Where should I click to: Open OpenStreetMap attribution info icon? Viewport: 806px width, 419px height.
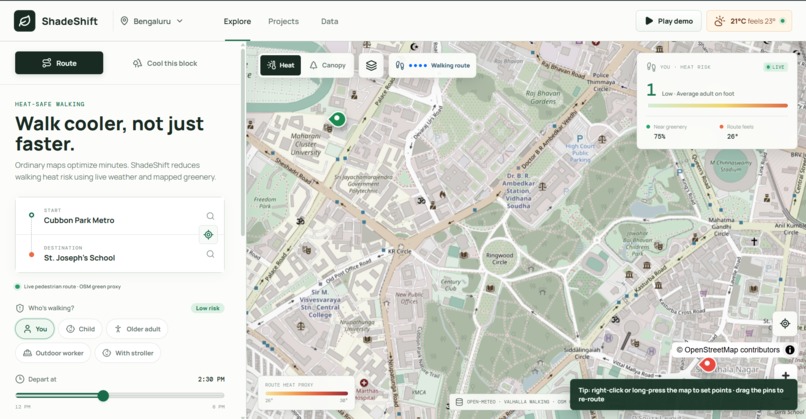[x=790, y=350]
